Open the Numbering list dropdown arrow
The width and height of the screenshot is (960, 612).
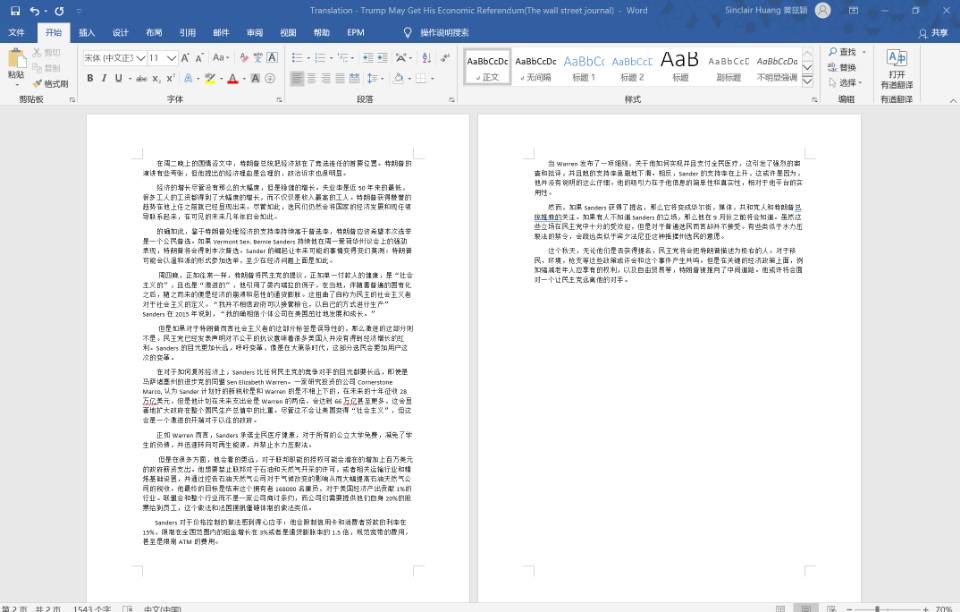coord(331,58)
